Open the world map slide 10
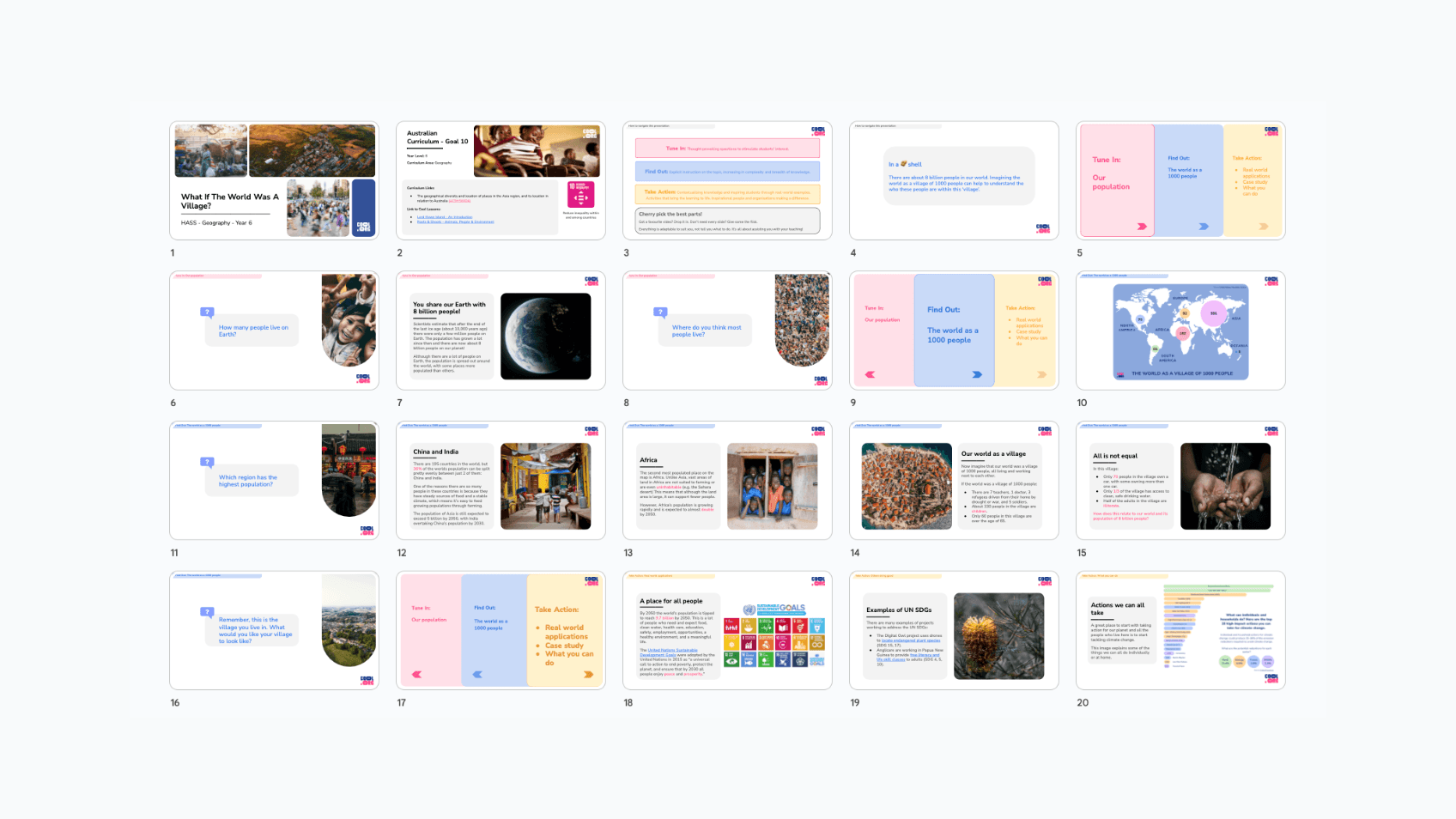The height and width of the screenshot is (819, 1456). (x=1180, y=331)
